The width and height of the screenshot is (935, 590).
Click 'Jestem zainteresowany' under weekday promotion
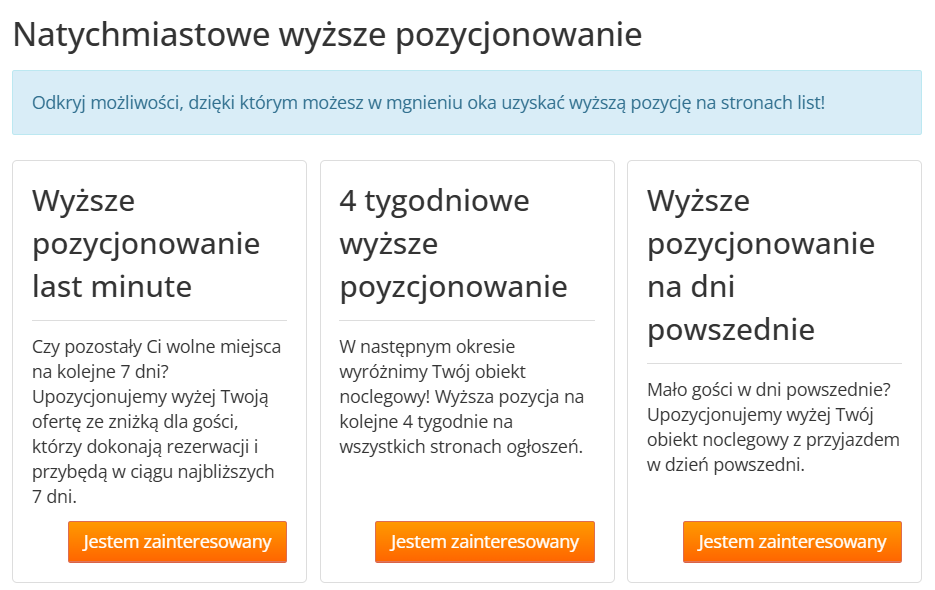[x=792, y=542]
